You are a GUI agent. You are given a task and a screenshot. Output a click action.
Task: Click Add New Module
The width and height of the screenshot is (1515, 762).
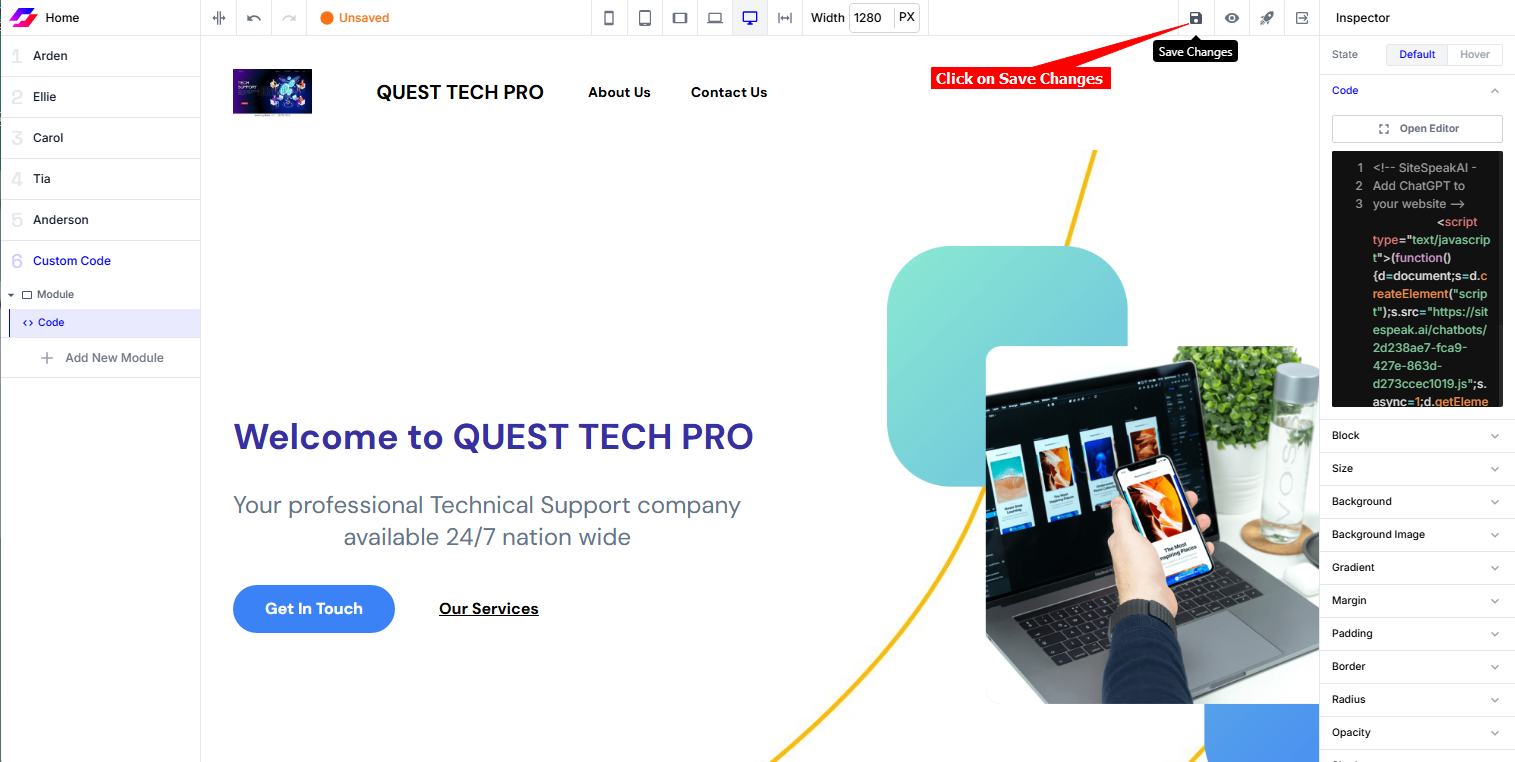101,358
